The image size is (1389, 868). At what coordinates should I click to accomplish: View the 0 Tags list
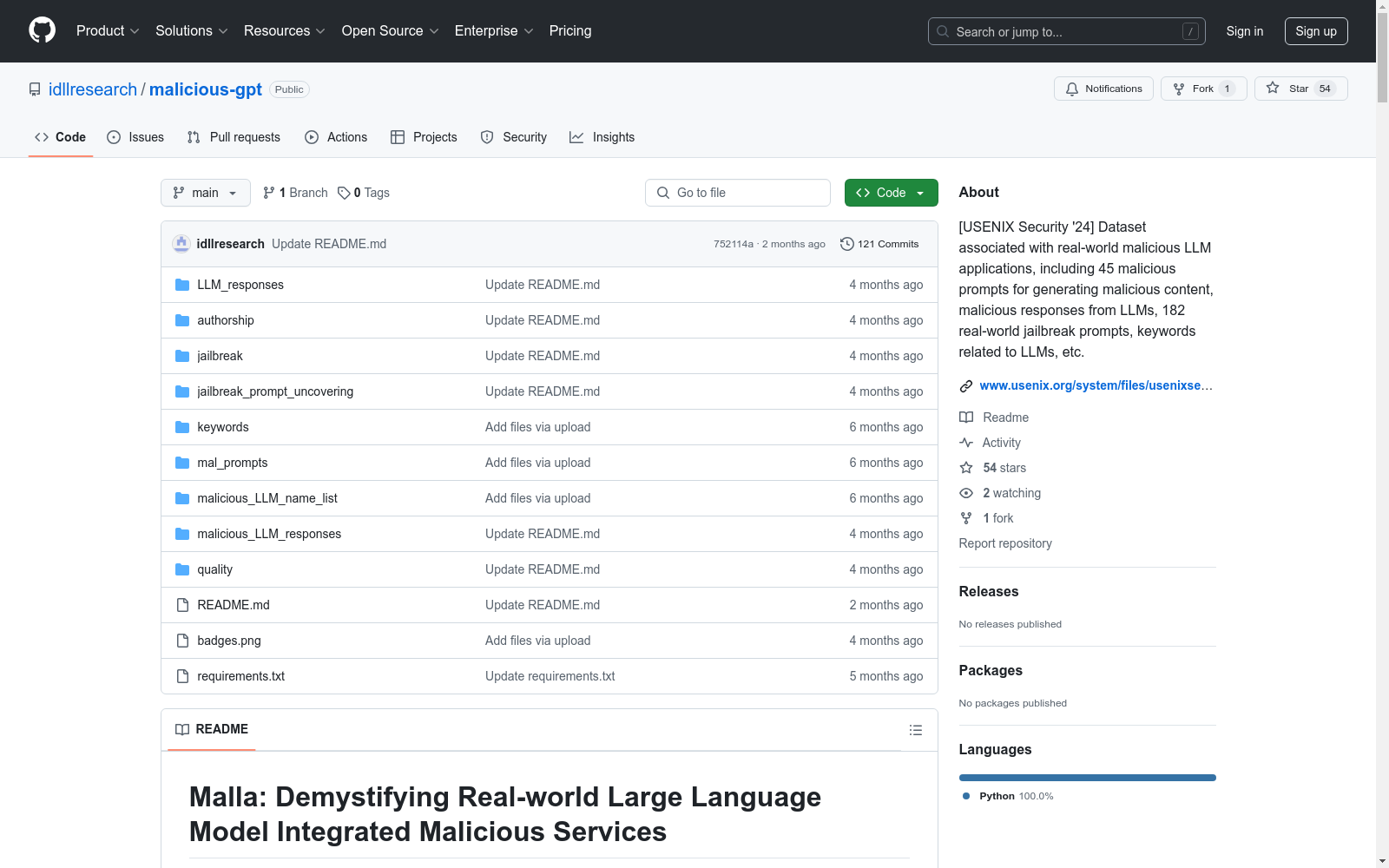(364, 193)
